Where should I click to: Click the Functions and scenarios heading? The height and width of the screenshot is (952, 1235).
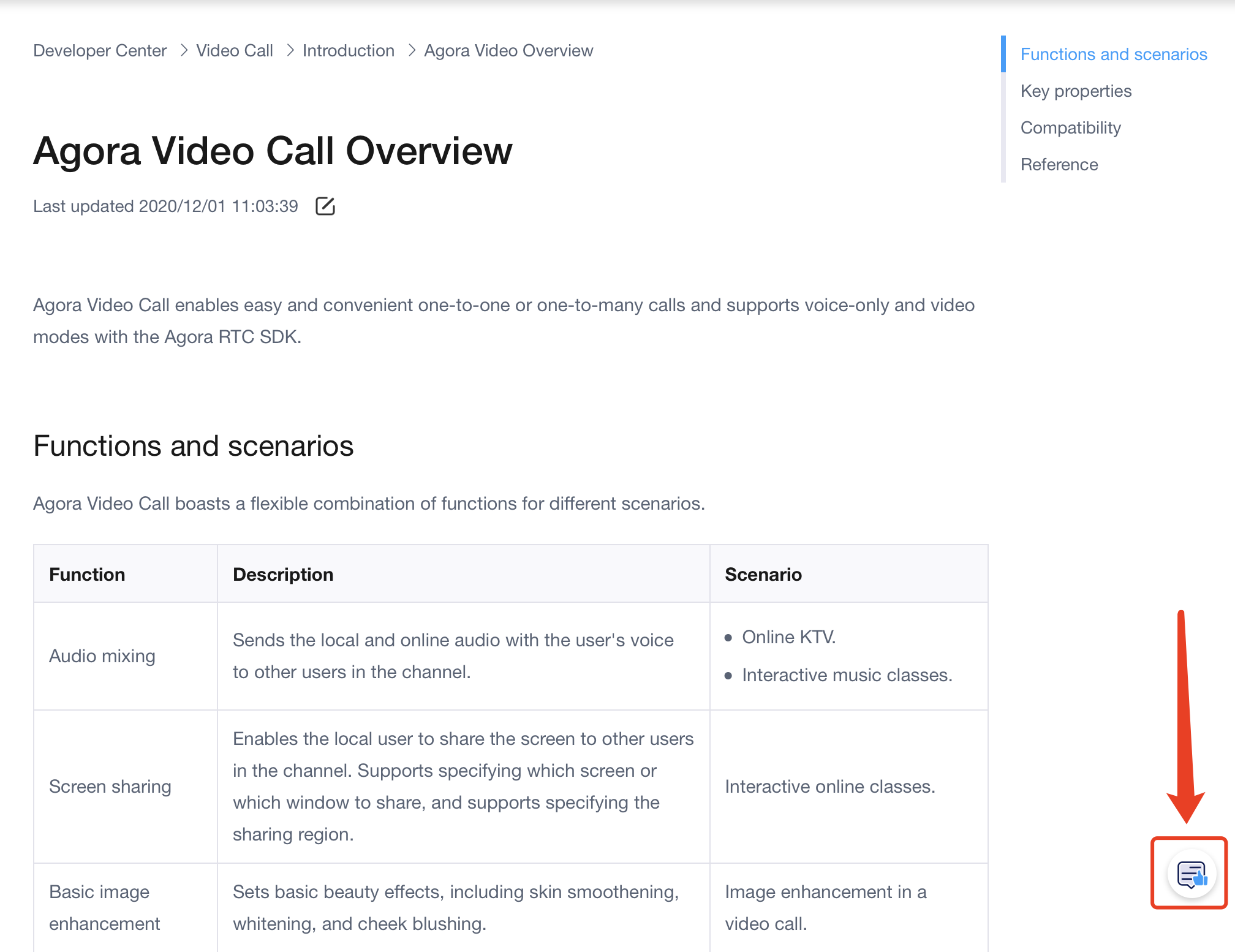[194, 446]
